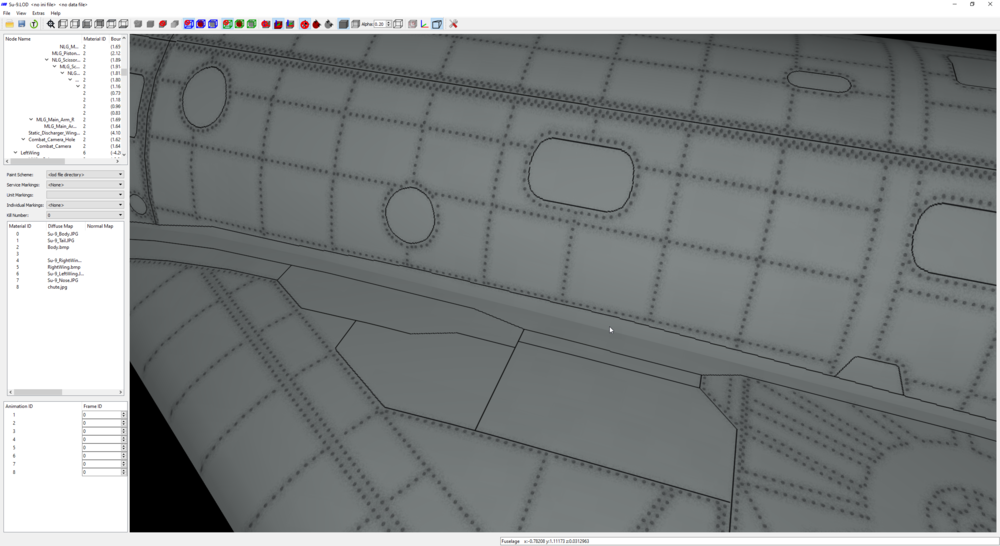Open the Extras menu

[x=38, y=13]
